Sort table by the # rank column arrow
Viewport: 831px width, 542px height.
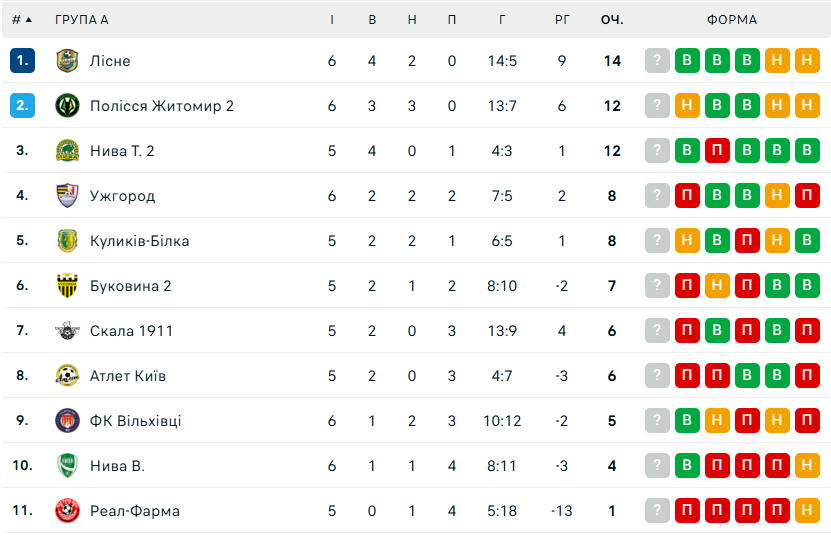(22, 20)
